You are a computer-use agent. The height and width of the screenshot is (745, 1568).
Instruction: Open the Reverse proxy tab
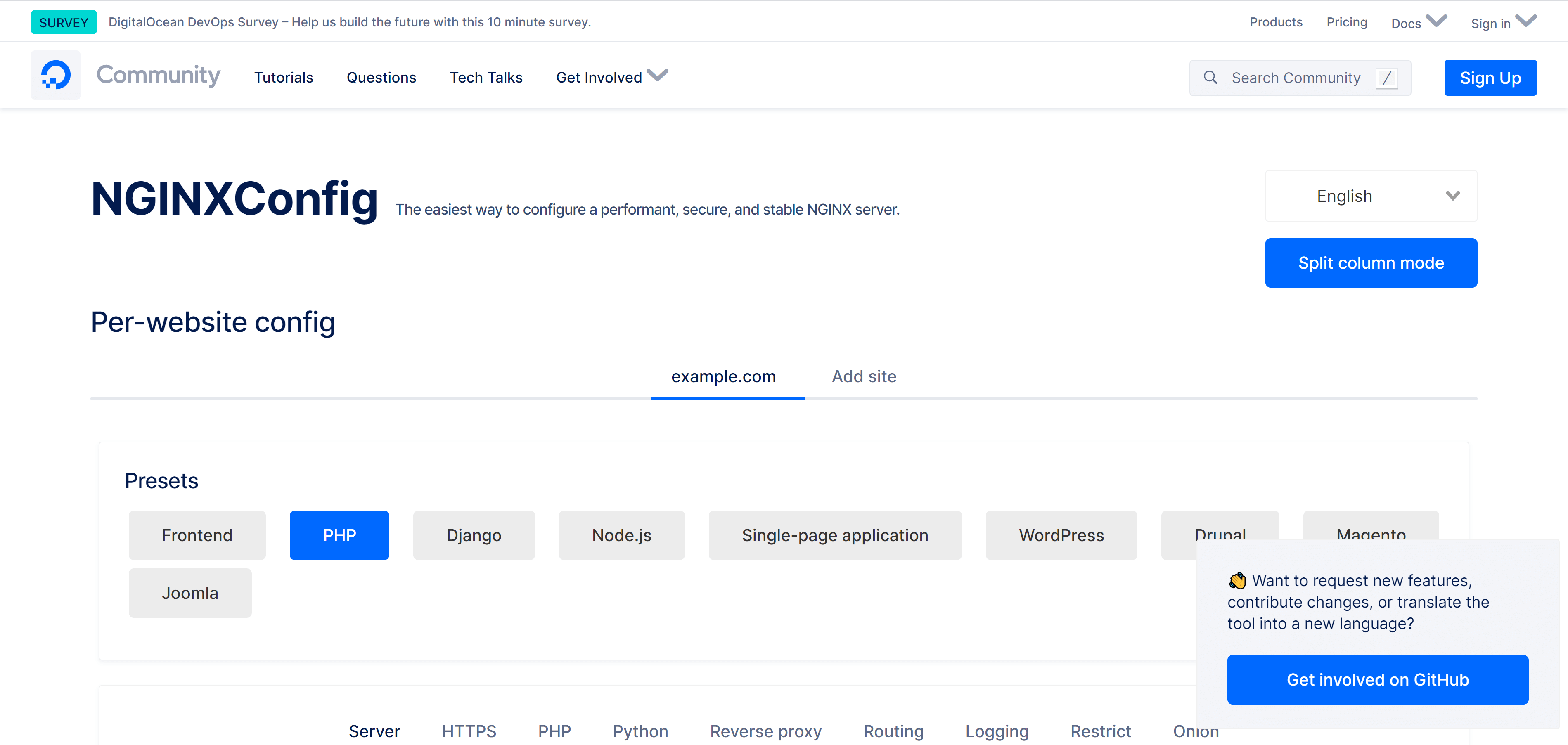765,731
